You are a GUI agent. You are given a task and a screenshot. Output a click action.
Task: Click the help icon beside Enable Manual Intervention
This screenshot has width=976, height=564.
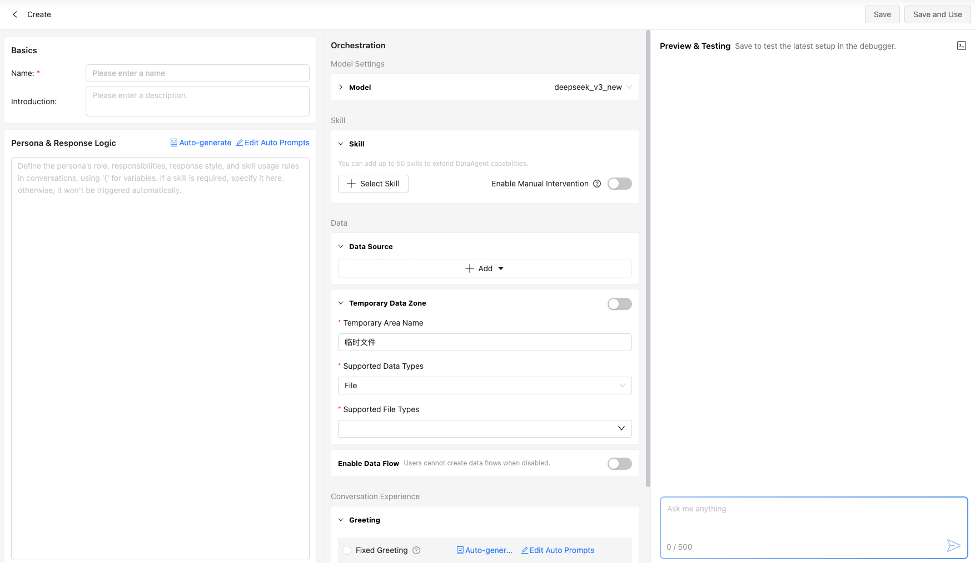coord(597,184)
